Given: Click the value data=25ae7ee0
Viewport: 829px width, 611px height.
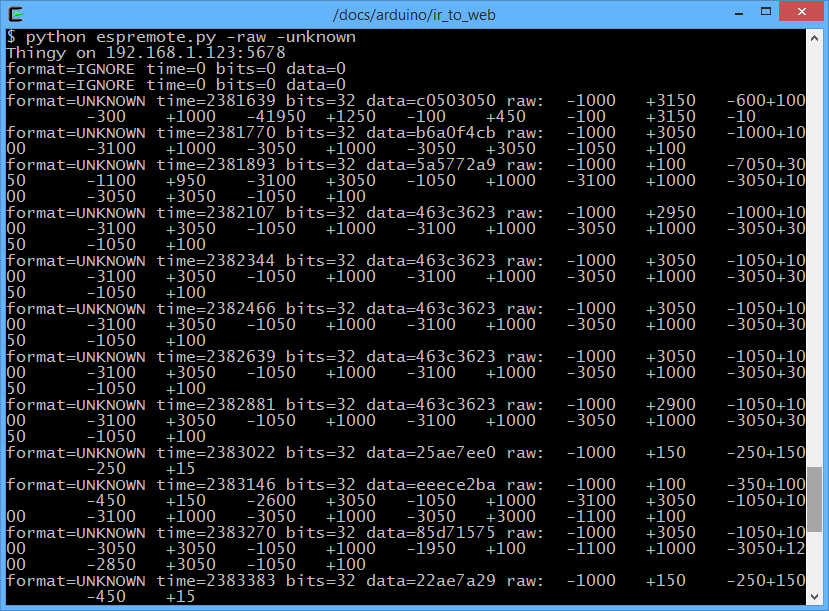Looking at the screenshot, I should pyautogui.click(x=431, y=453).
